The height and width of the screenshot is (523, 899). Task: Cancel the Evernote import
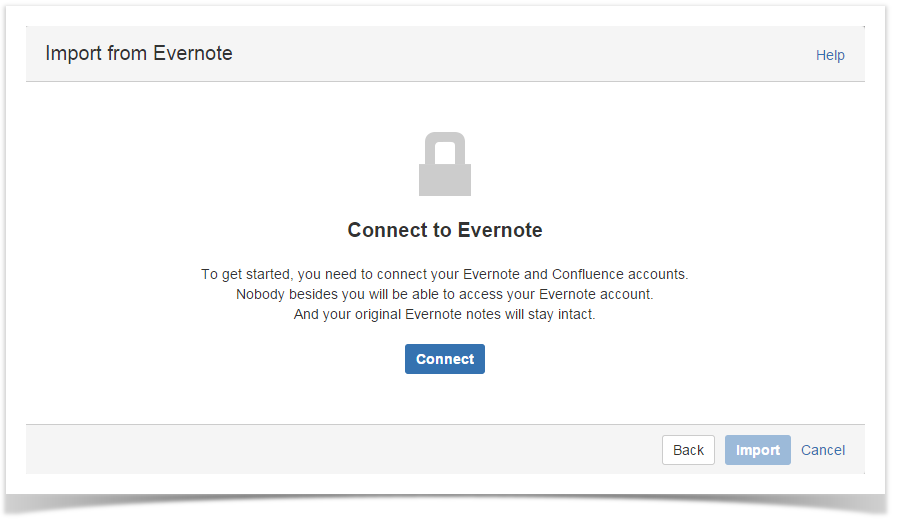click(823, 450)
